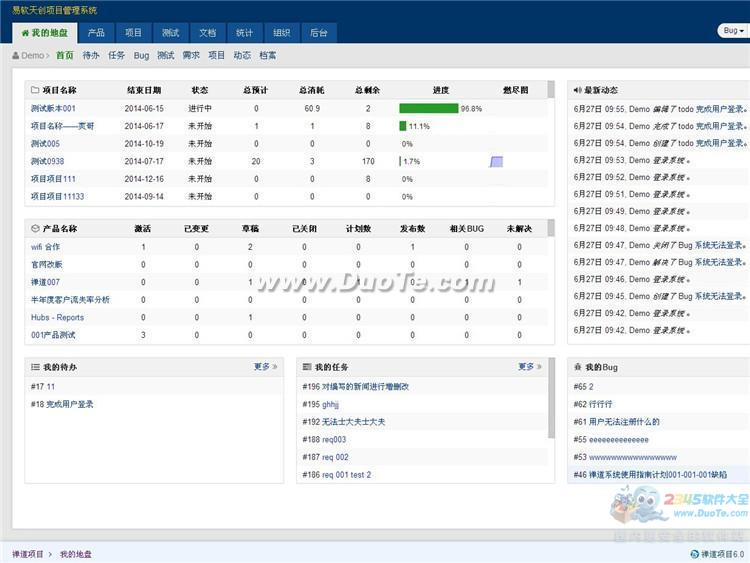The image size is (750, 563).
Task: Click the scrollbar of the product table
Action: pos(551,228)
